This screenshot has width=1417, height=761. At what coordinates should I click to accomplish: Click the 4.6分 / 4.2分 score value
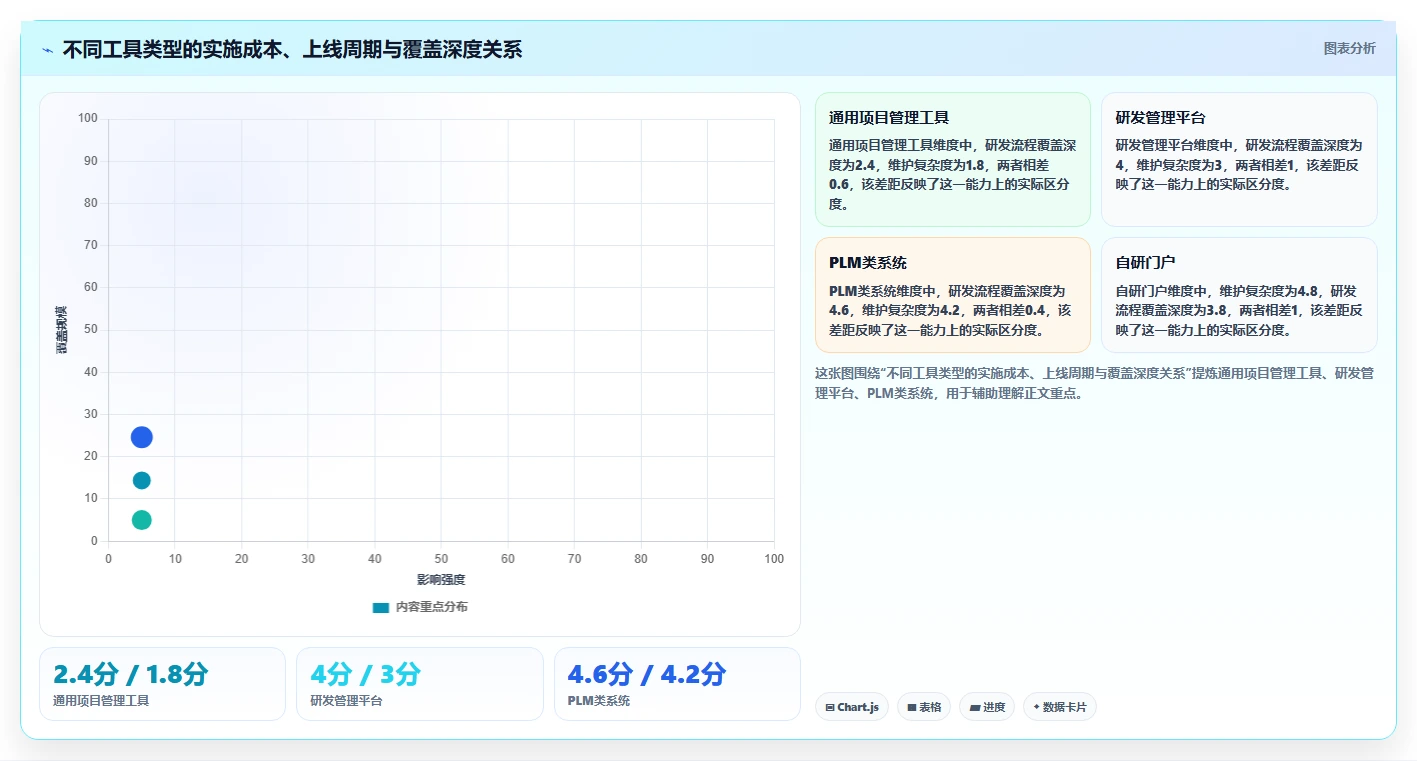coord(646,674)
